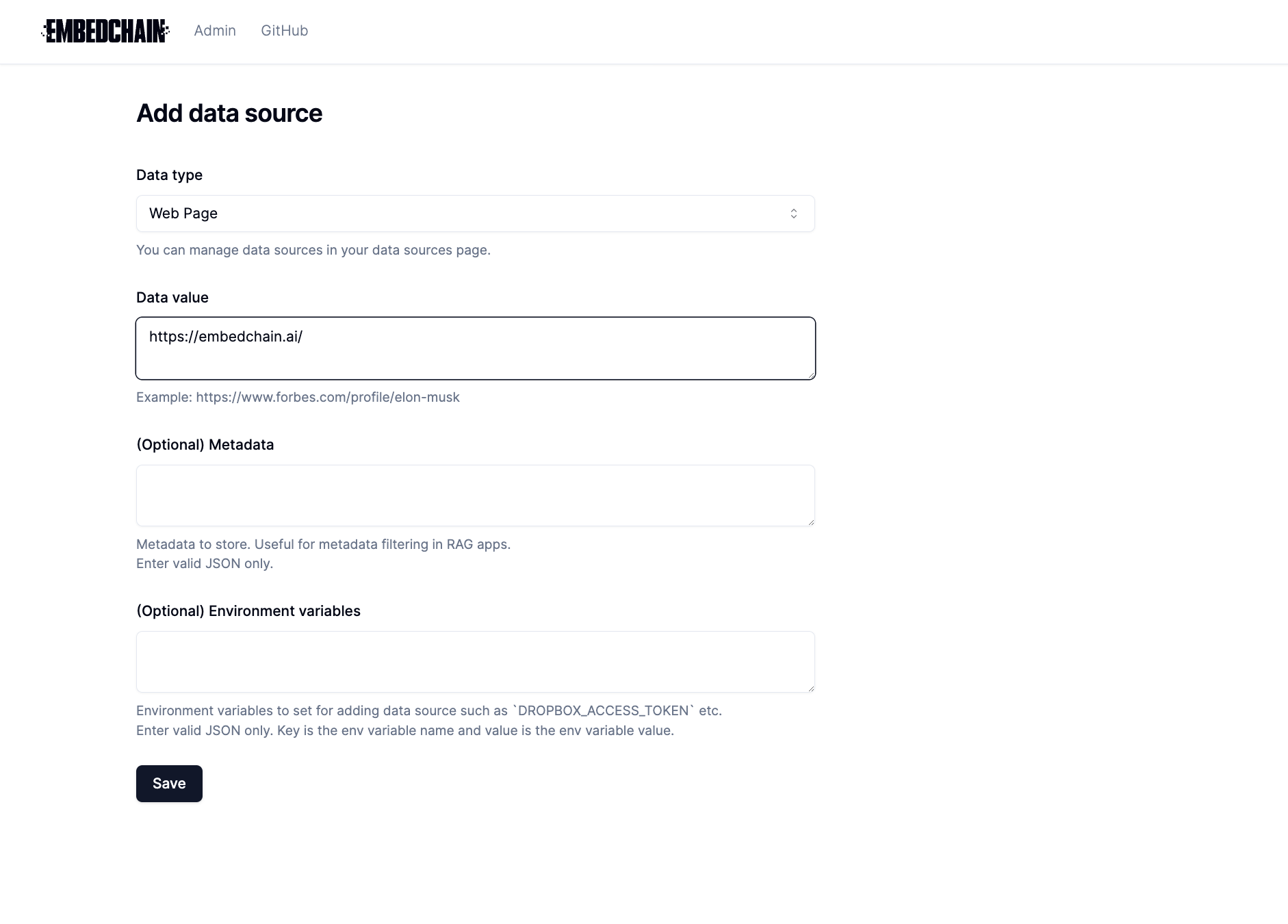Click the data sources page help text

[313, 251]
